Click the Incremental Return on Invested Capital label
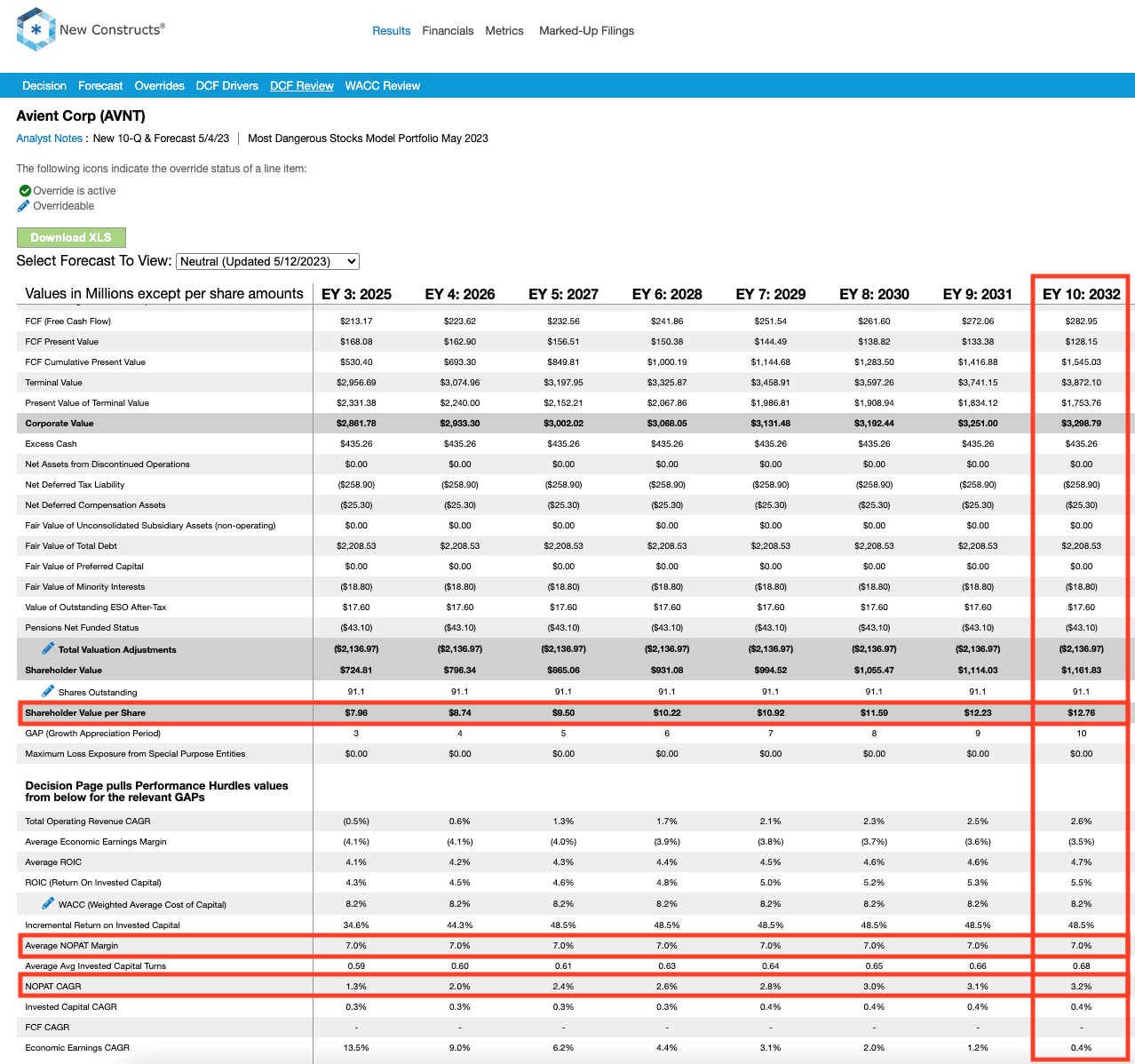The height and width of the screenshot is (1064, 1135). tap(102, 925)
